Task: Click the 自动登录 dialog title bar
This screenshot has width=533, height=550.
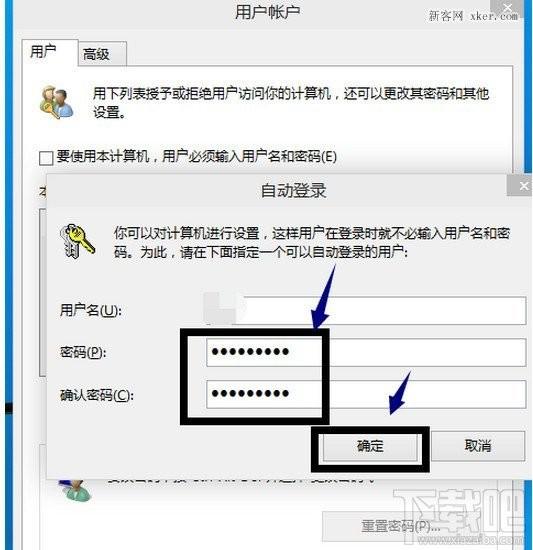Action: coord(277,190)
